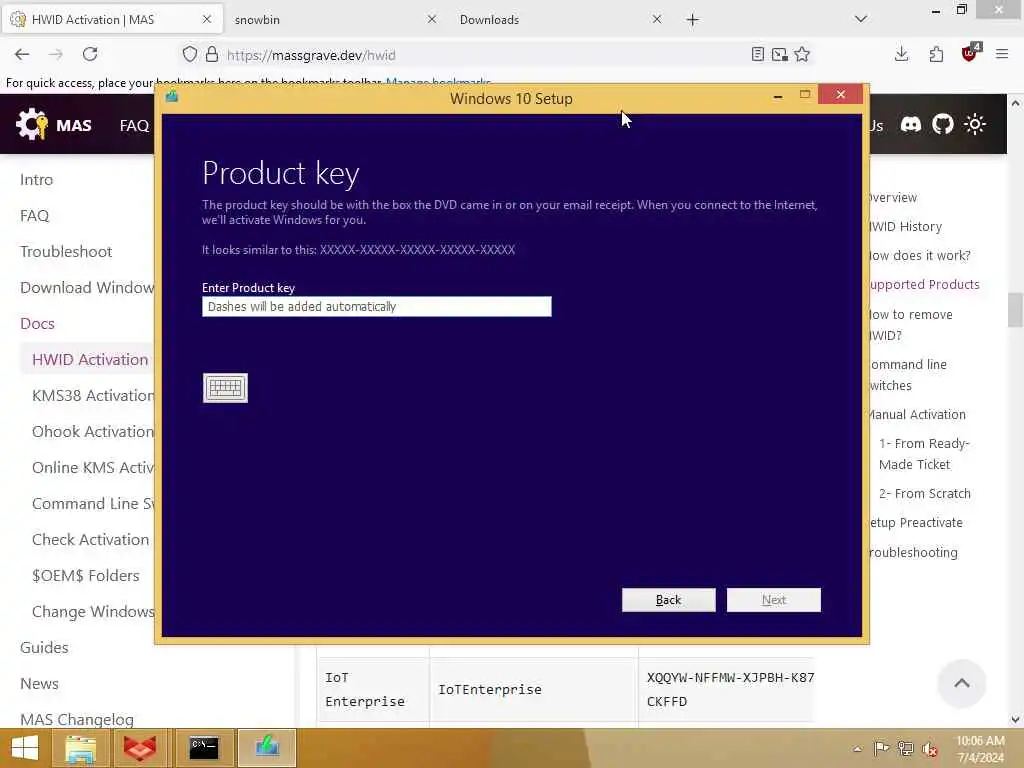
Task: Click the Back button in Windows 10 Setup
Action: pos(668,600)
